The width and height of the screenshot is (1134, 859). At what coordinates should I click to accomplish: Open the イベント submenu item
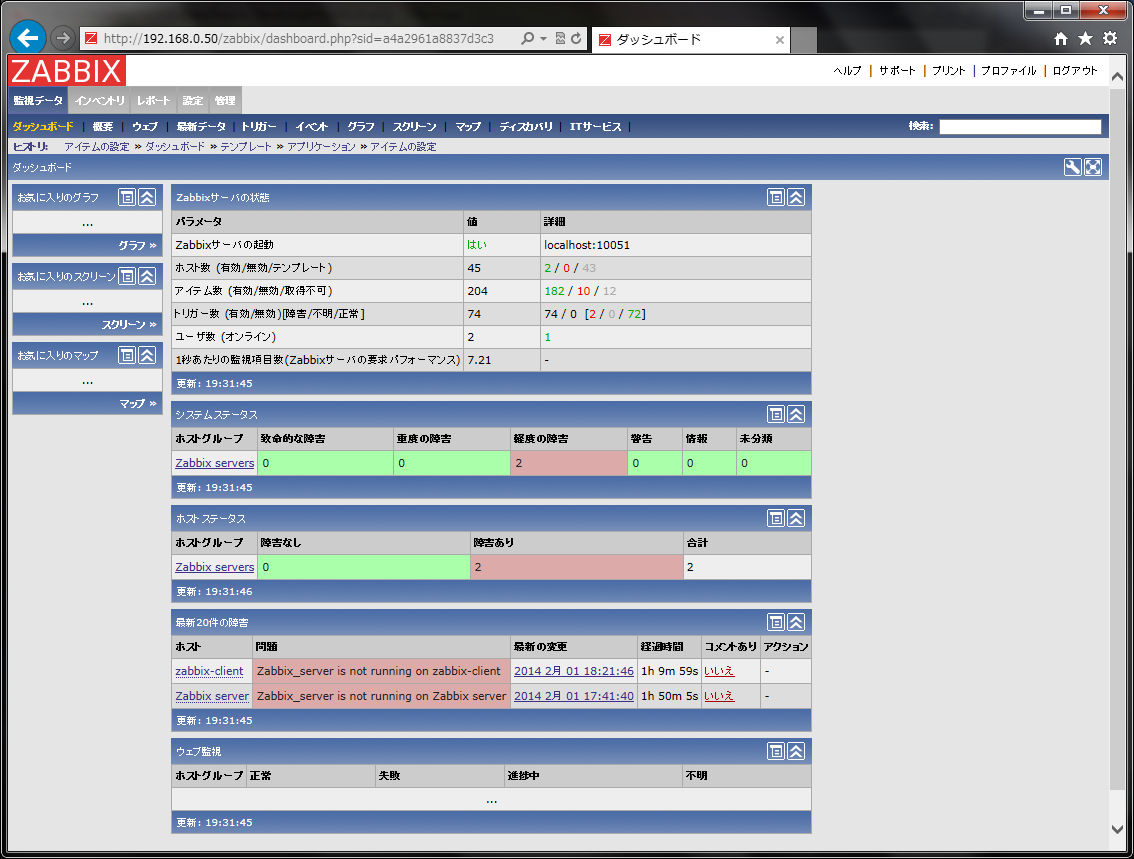point(312,127)
